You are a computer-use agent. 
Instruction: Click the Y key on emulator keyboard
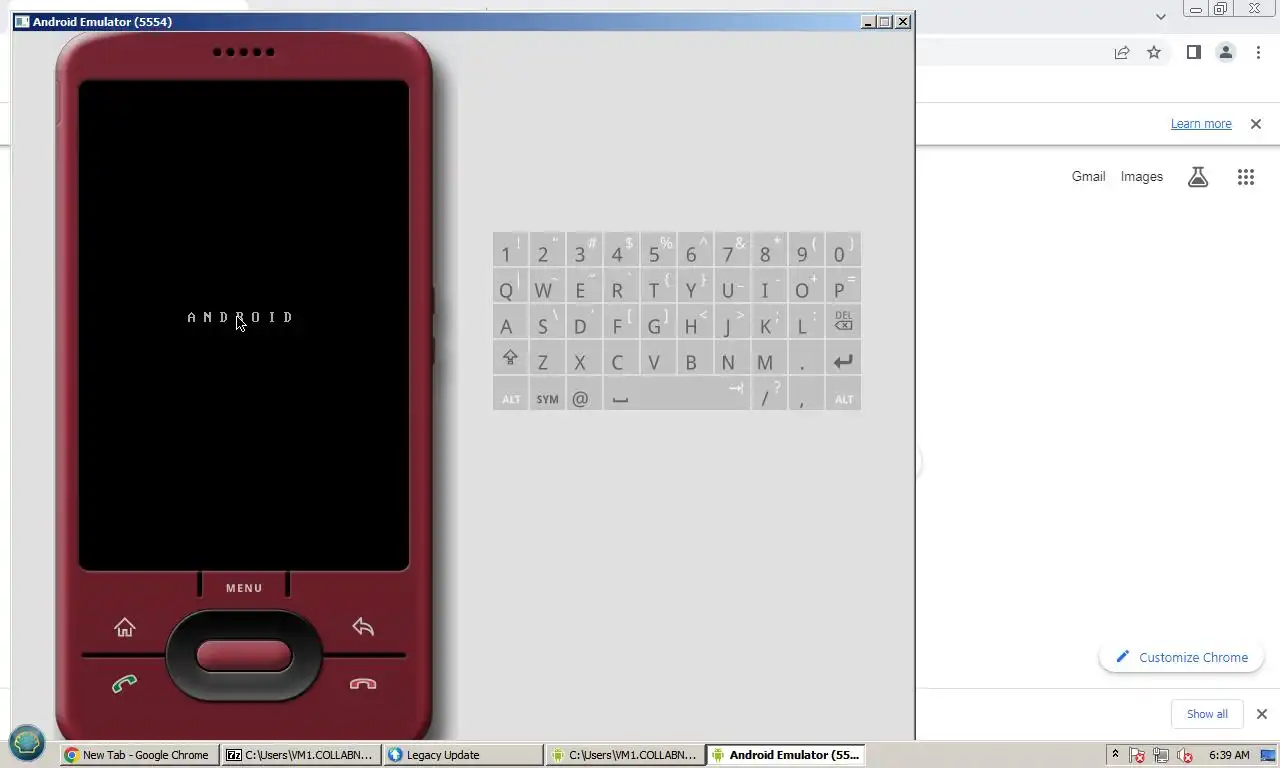coord(695,287)
